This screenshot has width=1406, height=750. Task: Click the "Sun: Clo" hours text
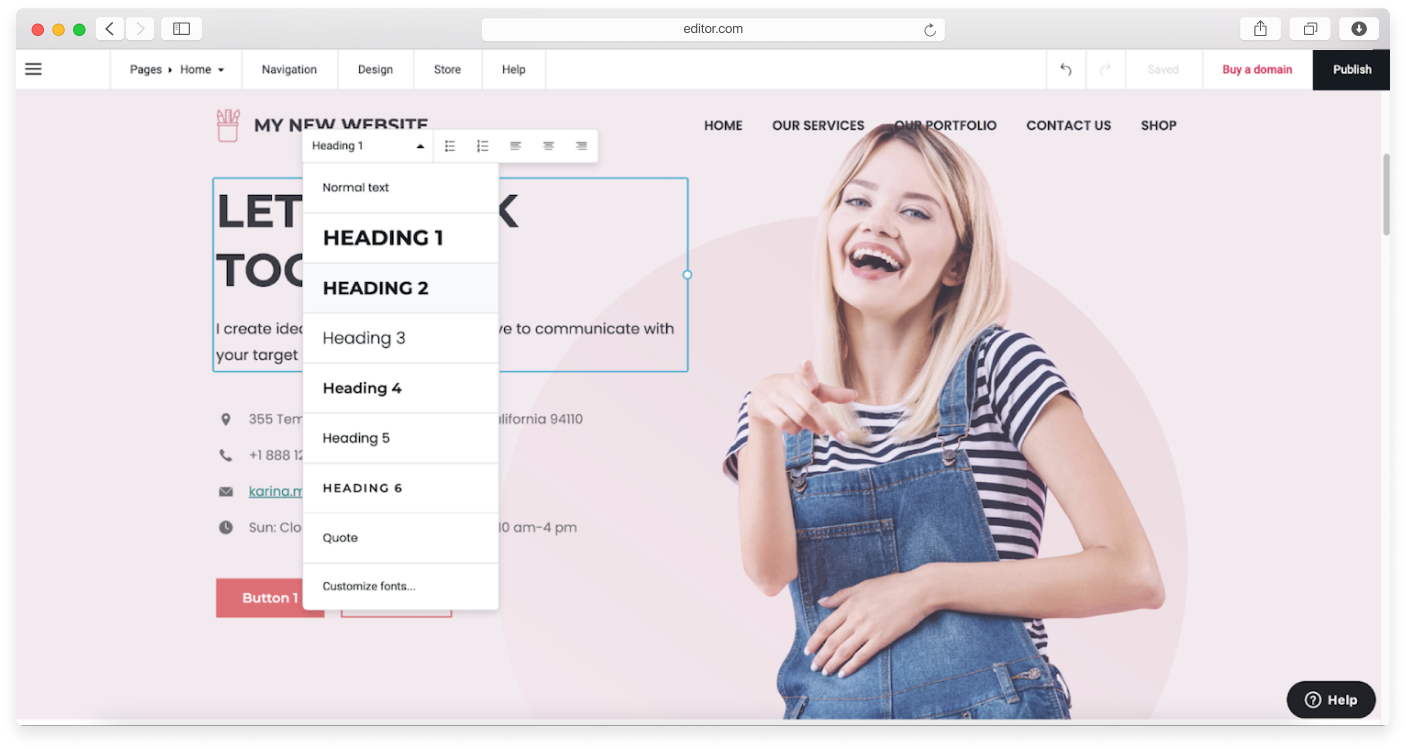tap(276, 527)
